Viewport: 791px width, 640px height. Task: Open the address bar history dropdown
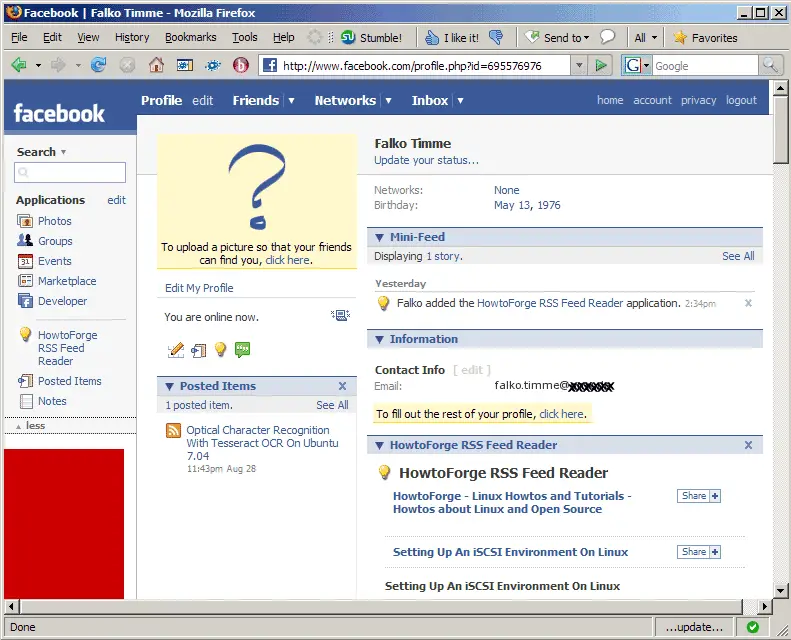coord(579,65)
